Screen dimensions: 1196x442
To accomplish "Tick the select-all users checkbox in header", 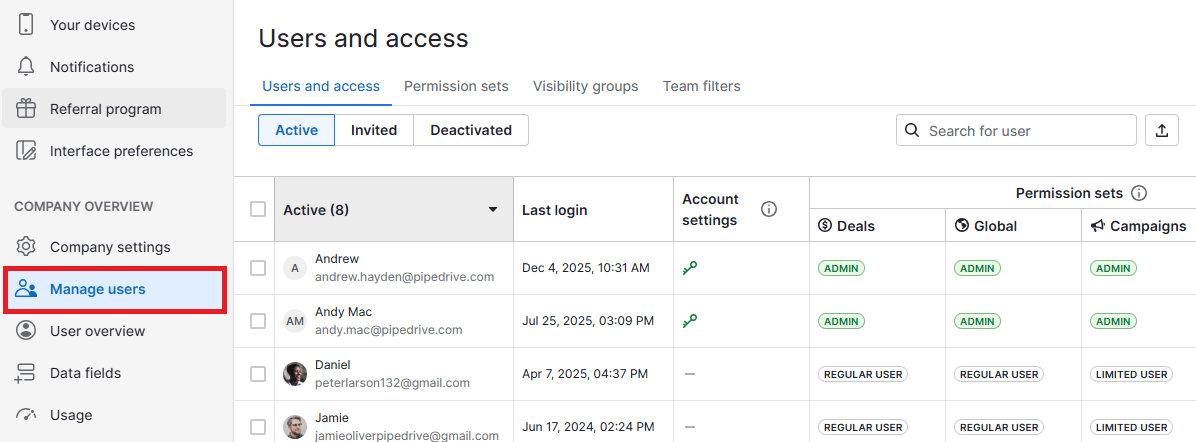I will (258, 209).
